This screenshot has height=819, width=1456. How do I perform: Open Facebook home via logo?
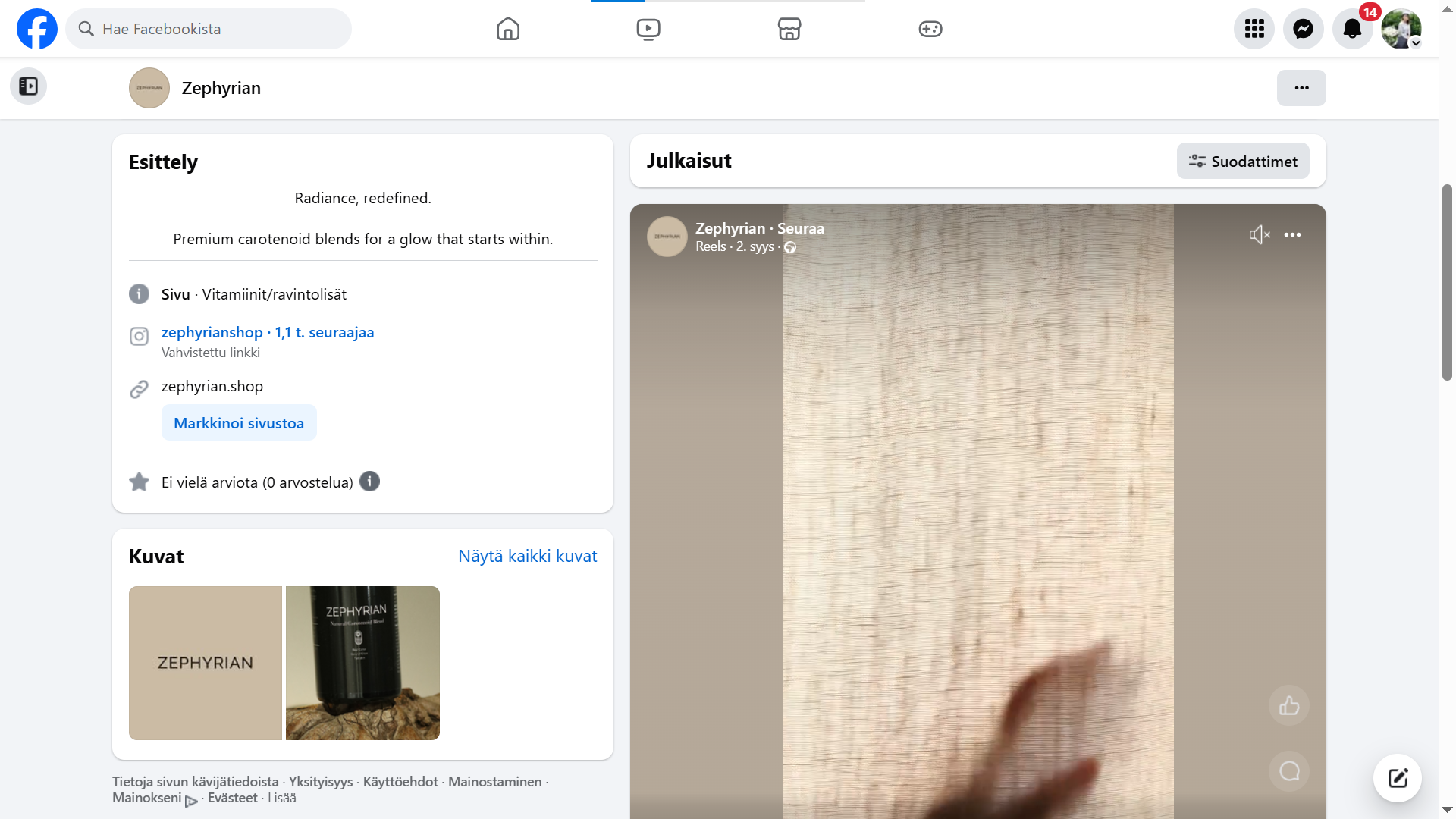pyautogui.click(x=36, y=29)
